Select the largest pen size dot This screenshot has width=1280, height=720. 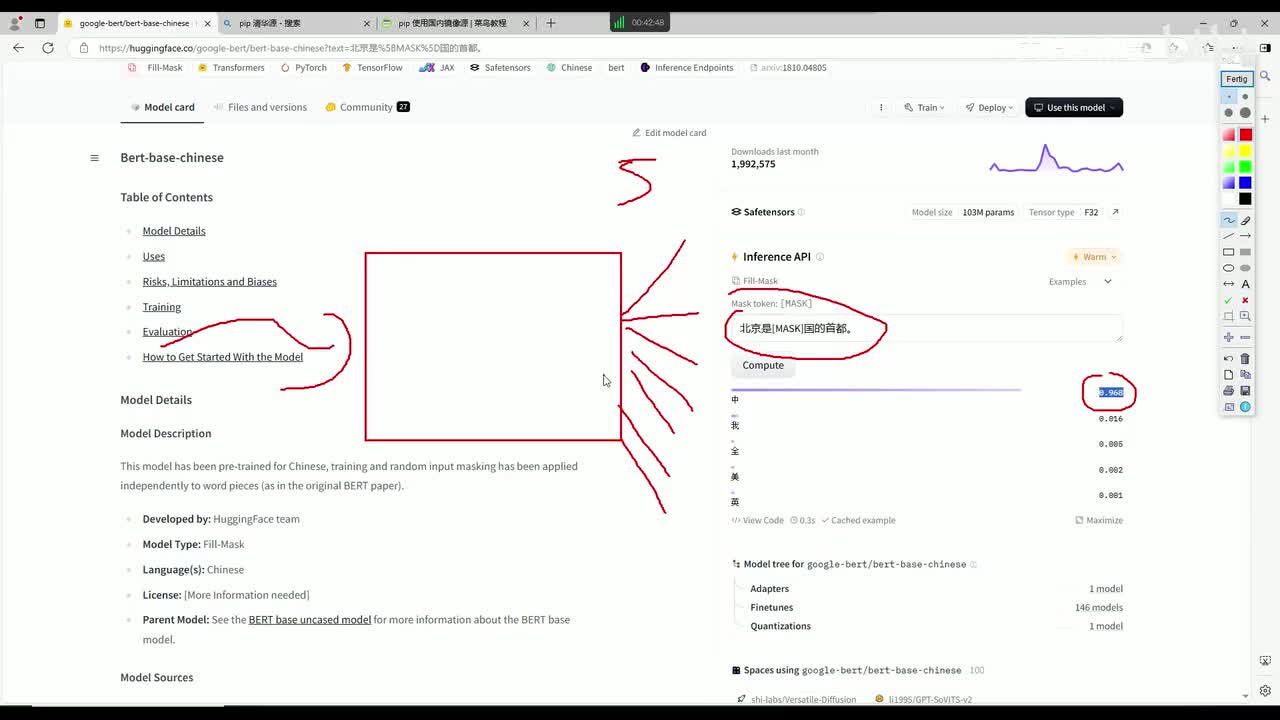[1245, 113]
